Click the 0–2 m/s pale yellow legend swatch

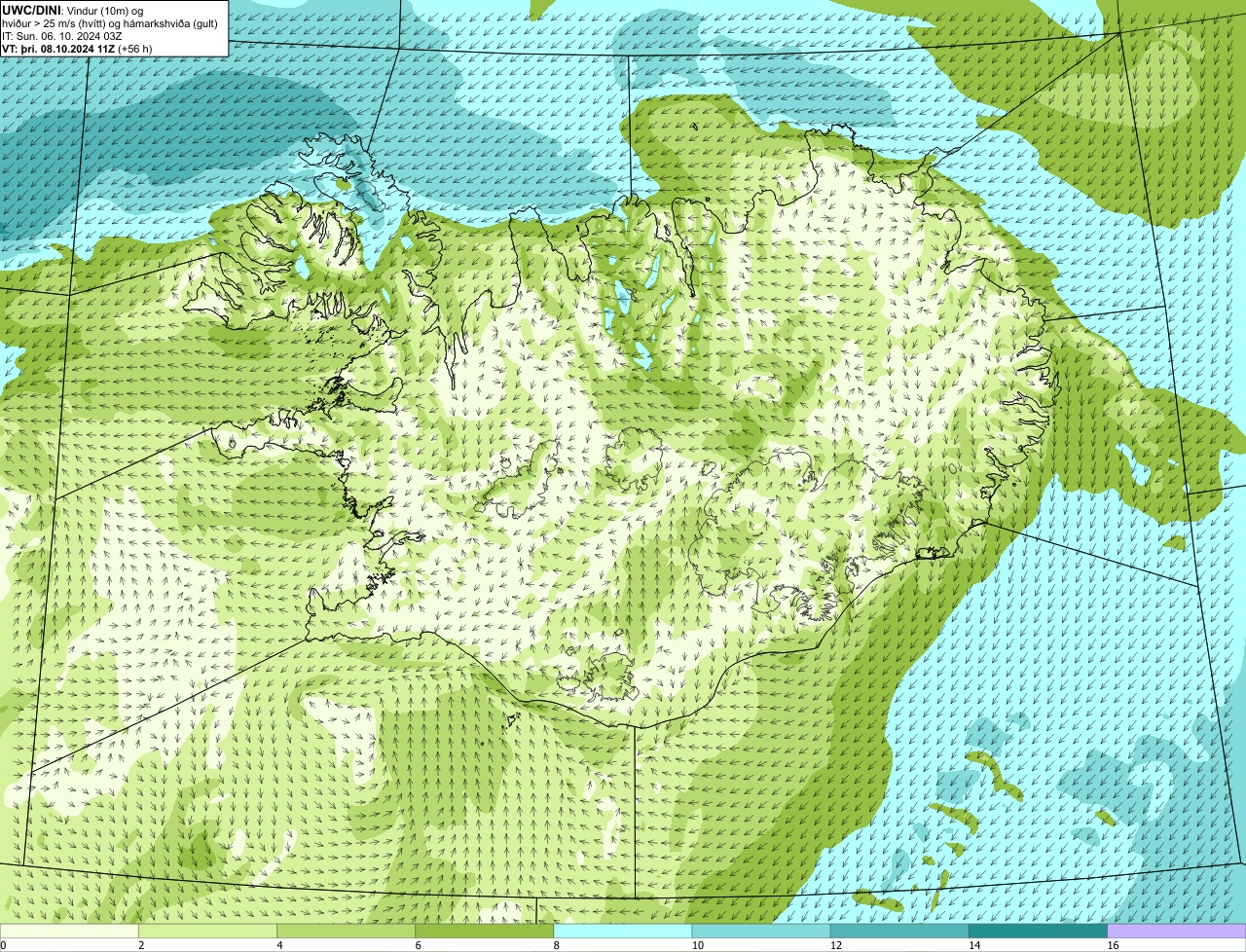pyautogui.click(x=70, y=931)
